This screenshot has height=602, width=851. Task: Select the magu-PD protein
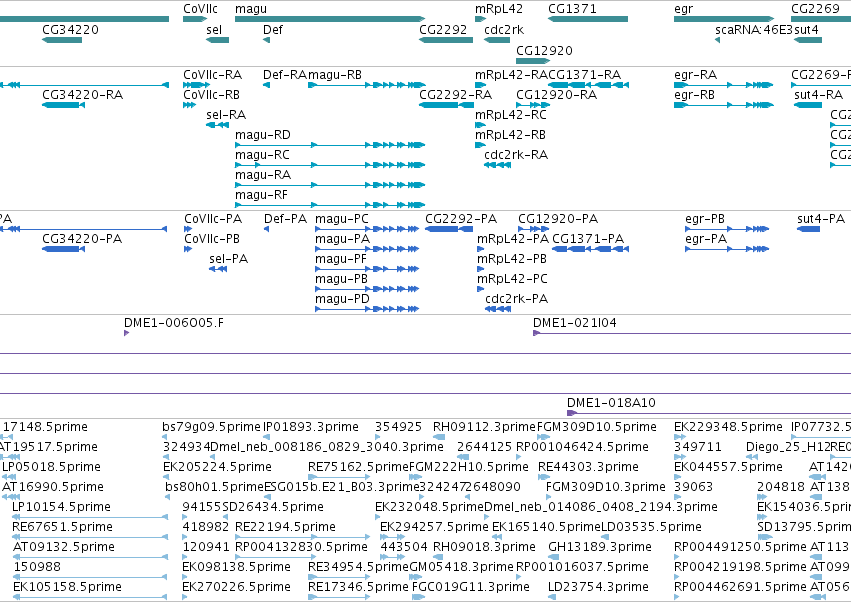367,309
